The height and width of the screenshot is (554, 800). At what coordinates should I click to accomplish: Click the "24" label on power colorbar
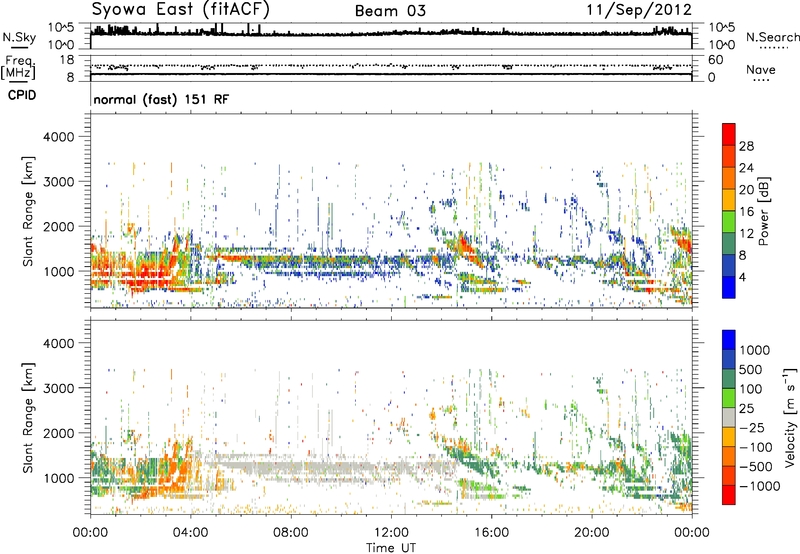pyautogui.click(x=746, y=168)
